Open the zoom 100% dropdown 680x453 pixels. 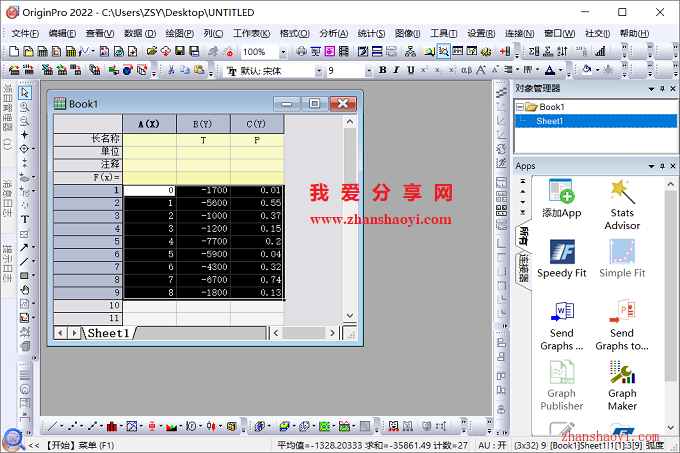(x=283, y=52)
